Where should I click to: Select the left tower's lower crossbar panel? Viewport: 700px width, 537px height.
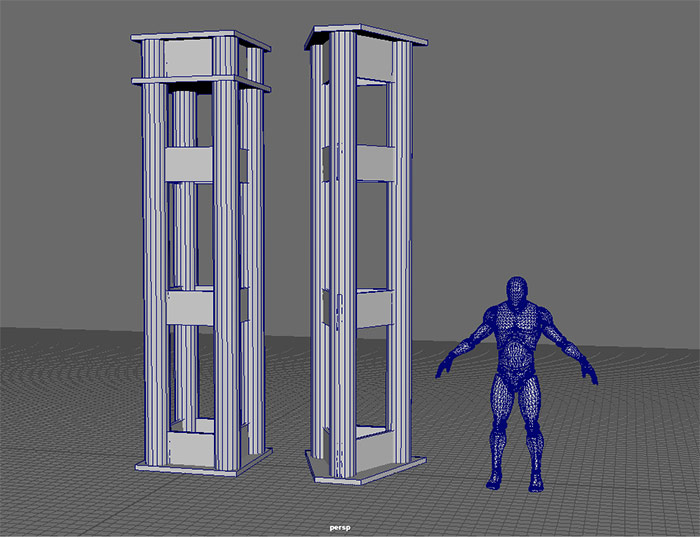(x=190, y=307)
